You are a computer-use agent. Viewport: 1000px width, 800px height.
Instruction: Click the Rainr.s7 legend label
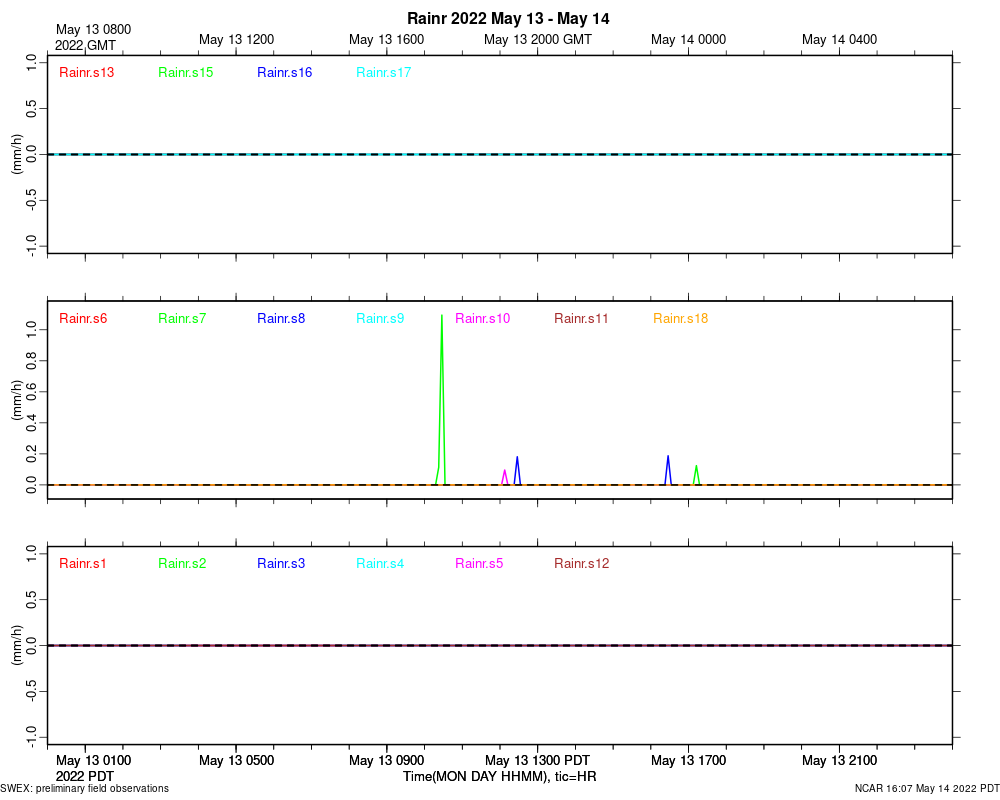(182, 318)
